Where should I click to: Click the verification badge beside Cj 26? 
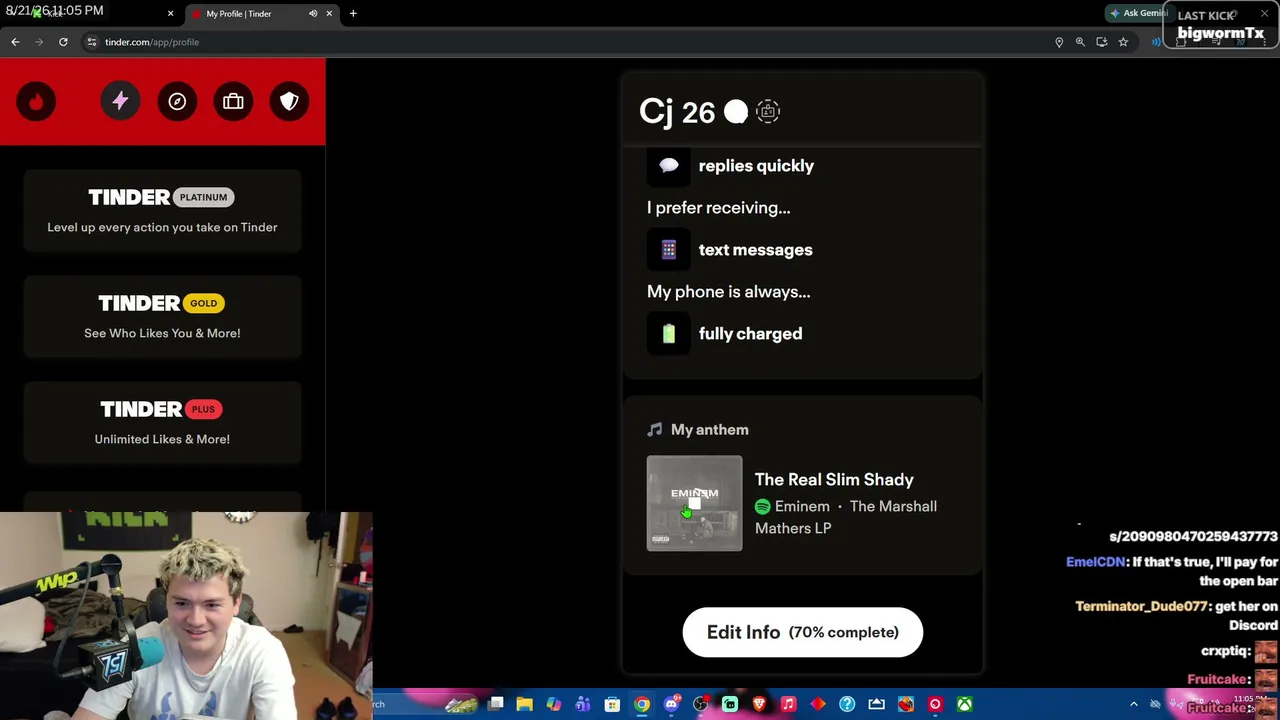point(736,112)
